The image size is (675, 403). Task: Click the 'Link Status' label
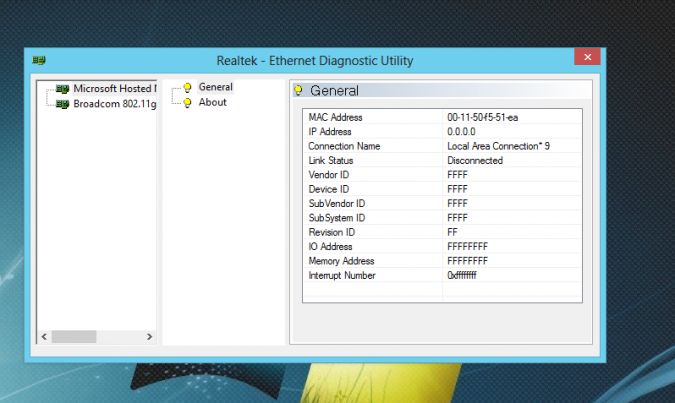tap(331, 161)
